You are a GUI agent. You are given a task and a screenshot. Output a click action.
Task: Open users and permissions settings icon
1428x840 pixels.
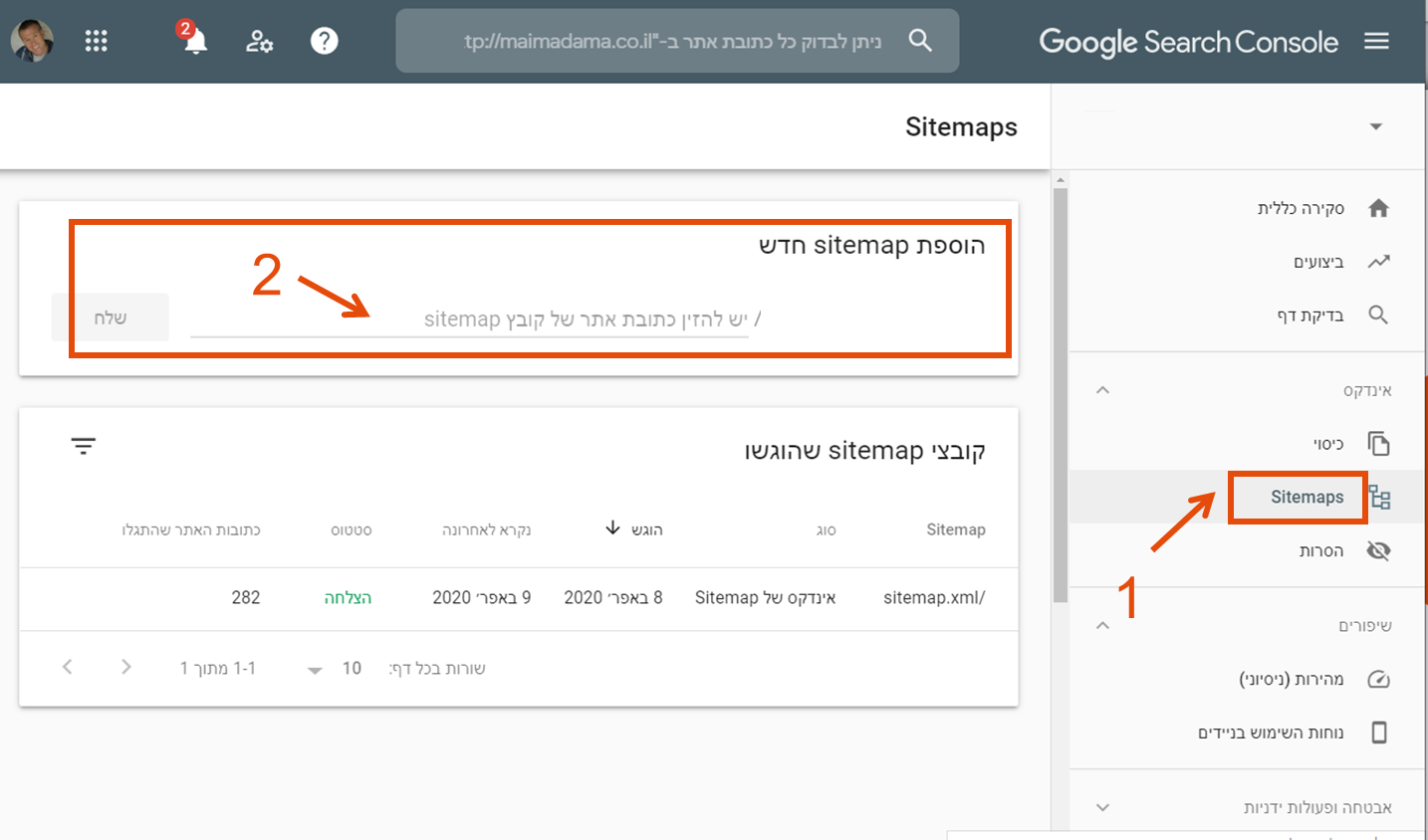tap(259, 41)
